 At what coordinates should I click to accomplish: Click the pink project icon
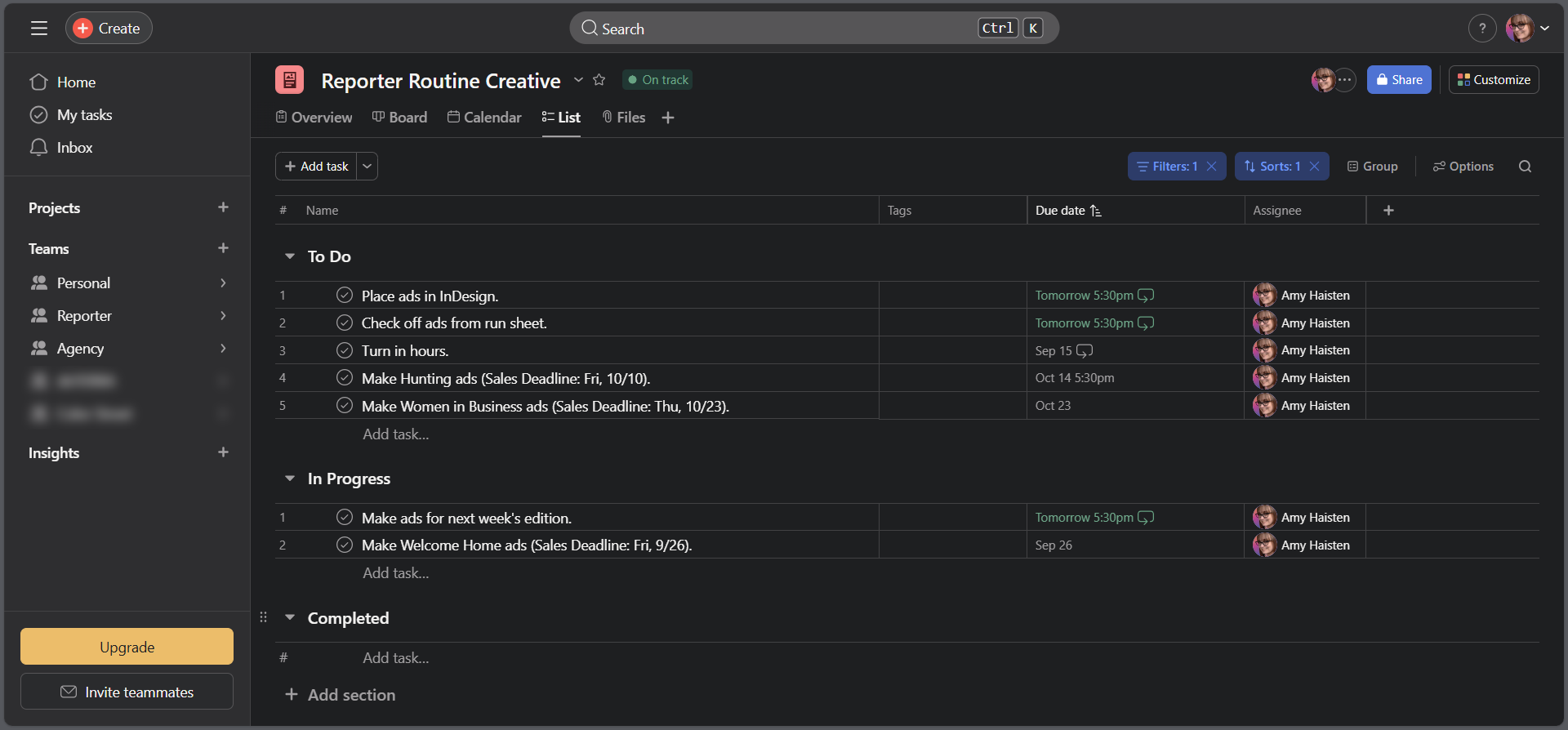(289, 80)
